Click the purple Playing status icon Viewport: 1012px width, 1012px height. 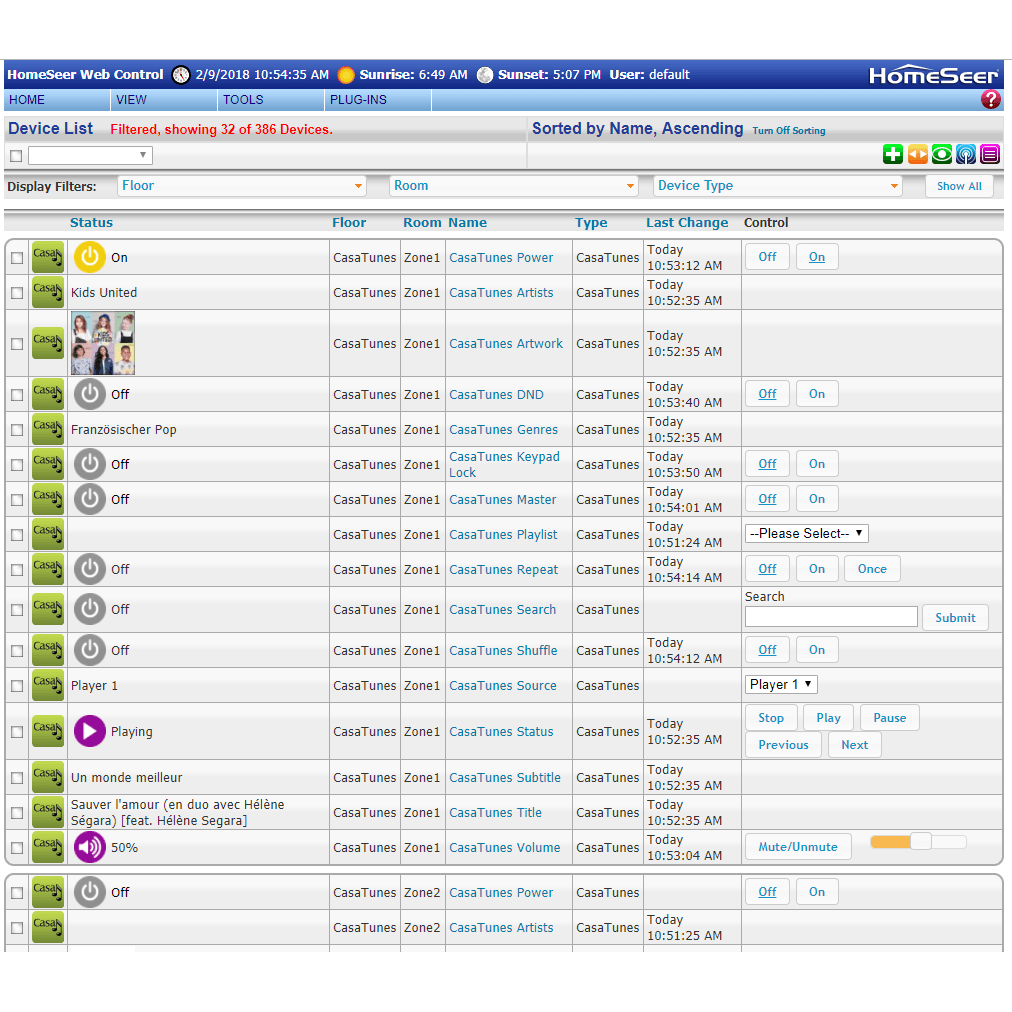(x=89, y=731)
